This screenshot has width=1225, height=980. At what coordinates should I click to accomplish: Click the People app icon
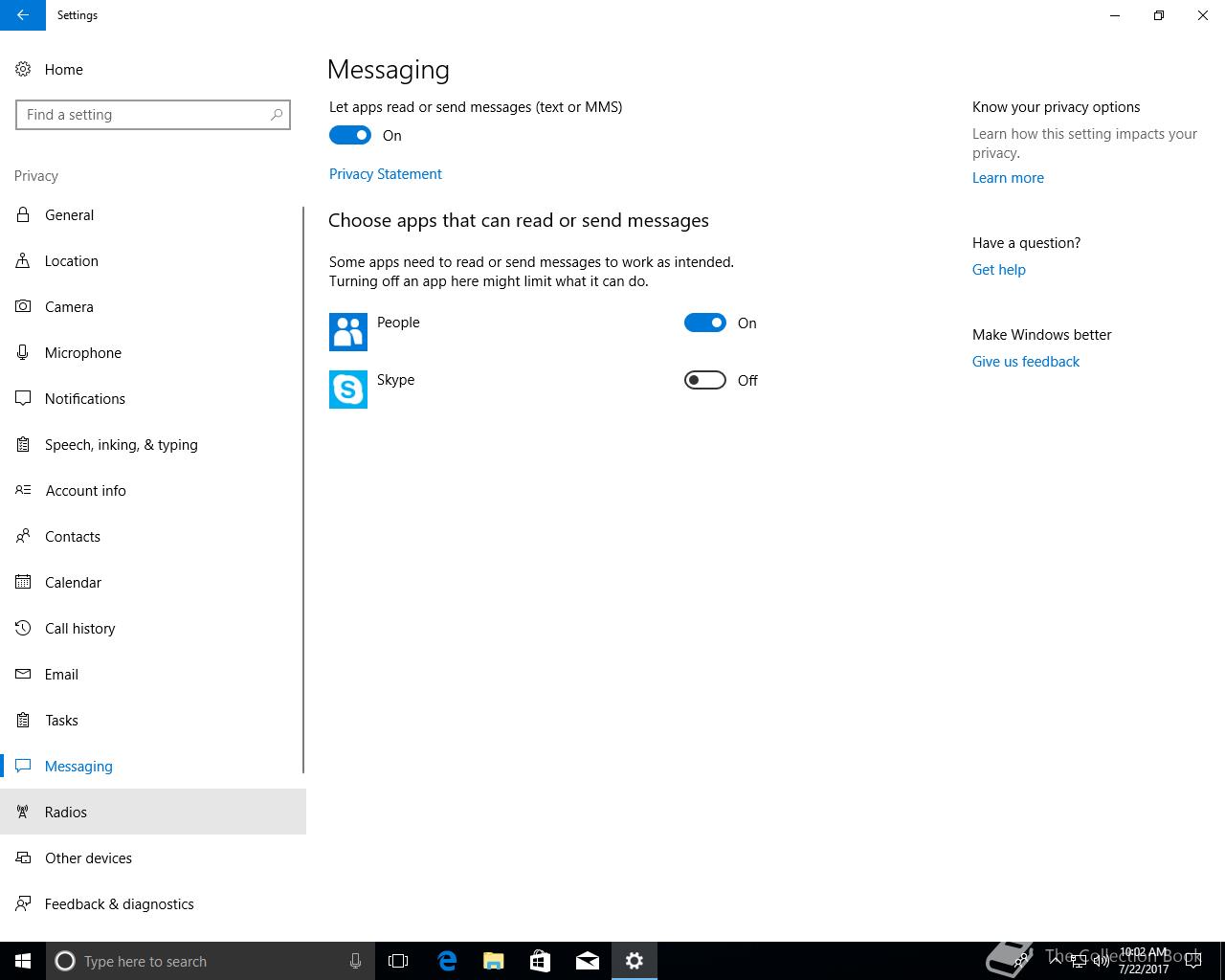(x=347, y=332)
